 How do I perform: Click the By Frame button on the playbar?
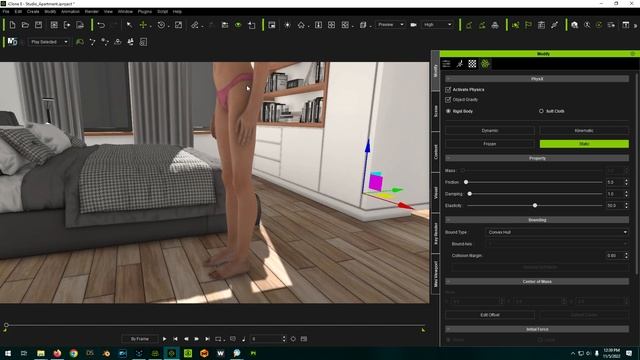pyautogui.click(x=140, y=339)
